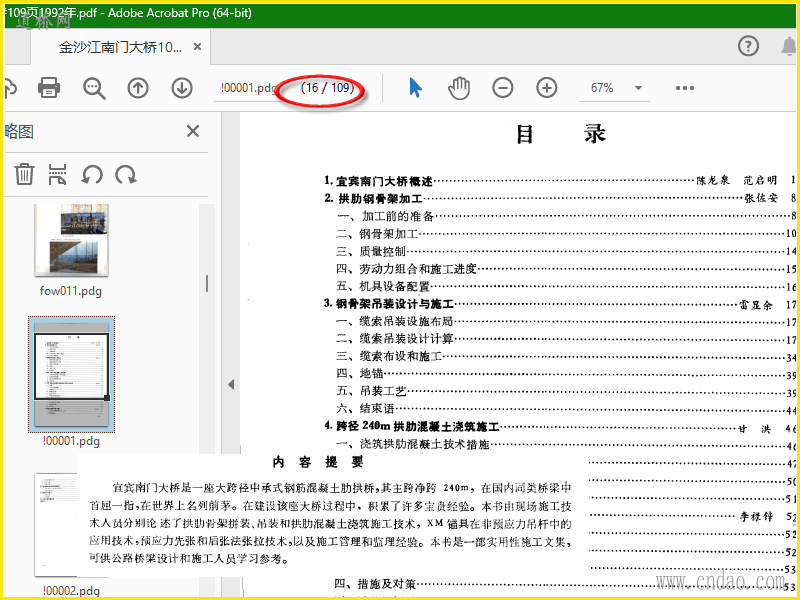Go to next page with down arrow
800x600 pixels.
pyautogui.click(x=182, y=88)
